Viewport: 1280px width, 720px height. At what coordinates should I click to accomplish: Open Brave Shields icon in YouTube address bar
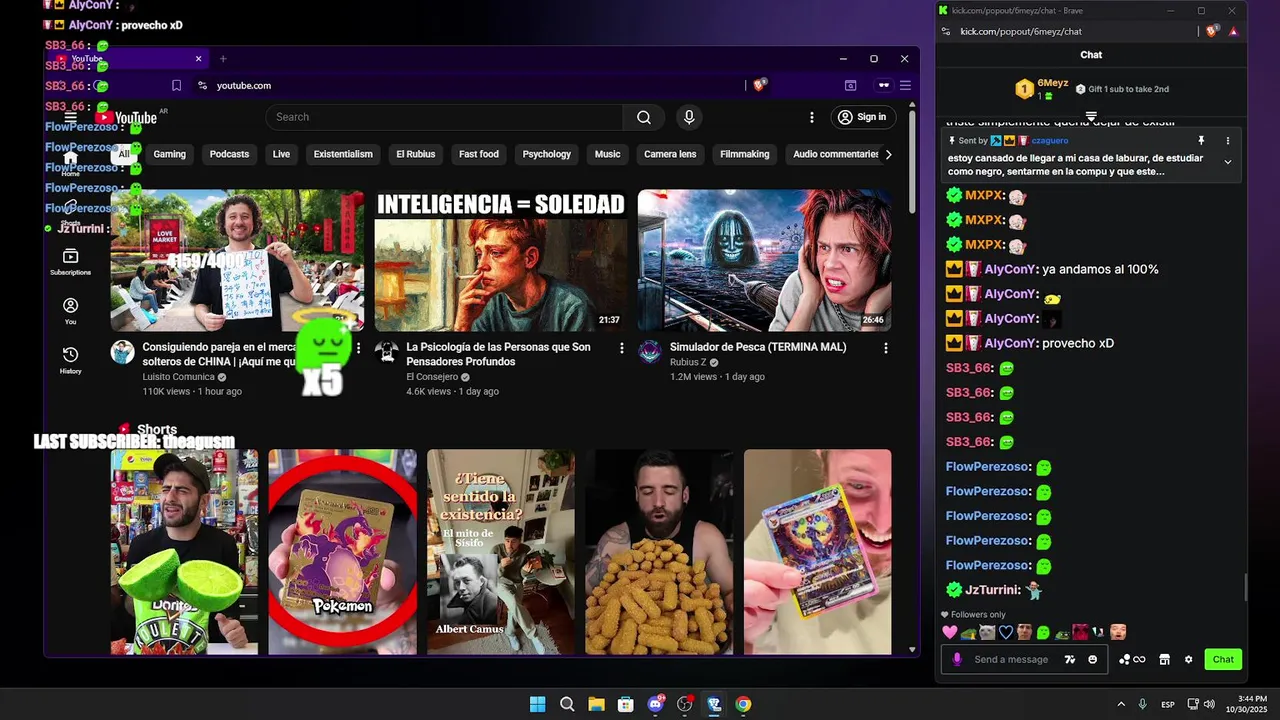click(759, 86)
